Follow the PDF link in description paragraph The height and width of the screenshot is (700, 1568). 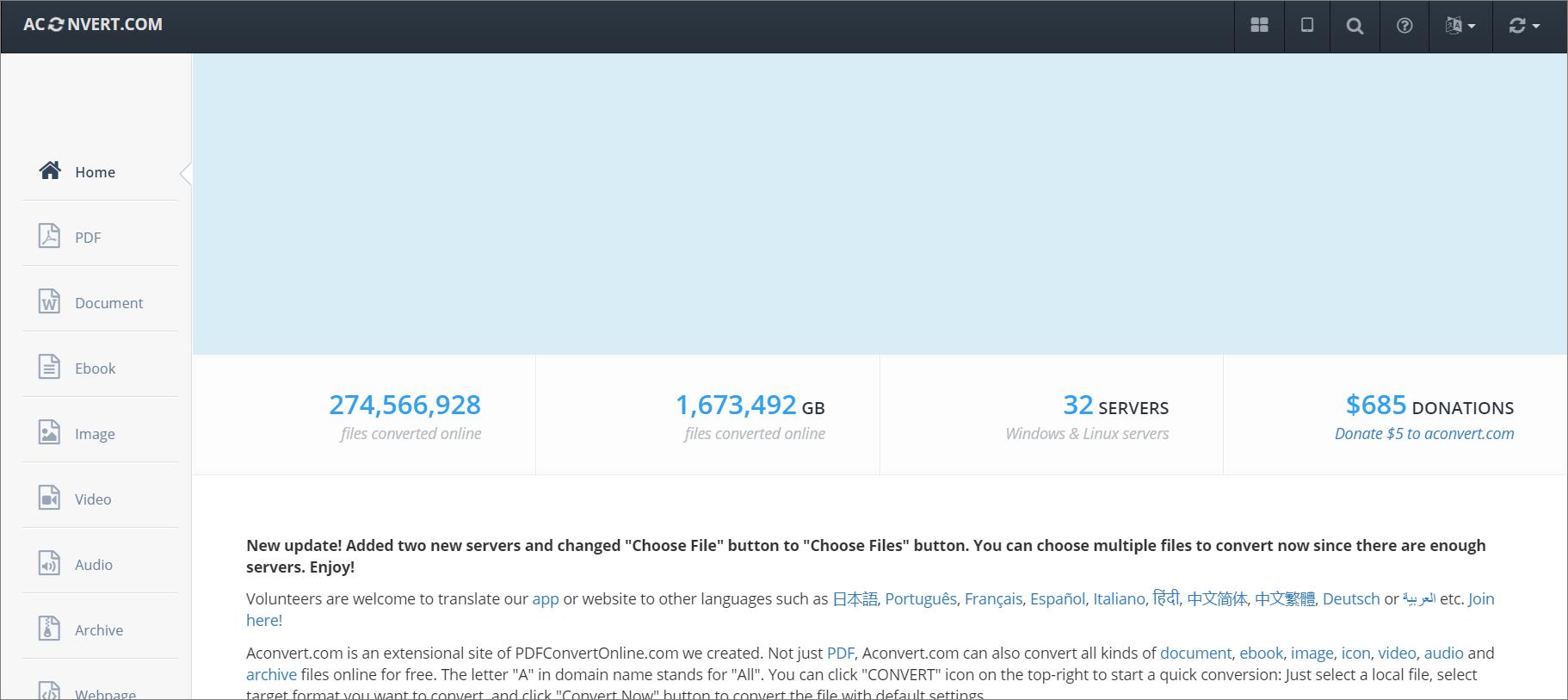(841, 654)
